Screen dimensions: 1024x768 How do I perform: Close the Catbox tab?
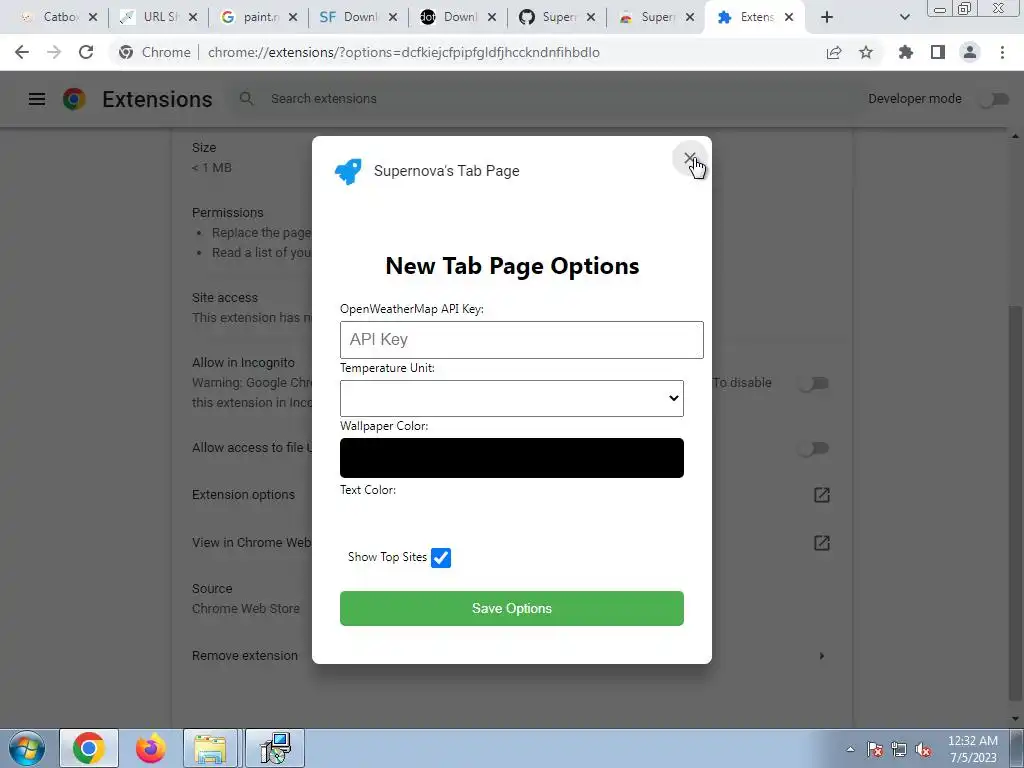(93, 18)
